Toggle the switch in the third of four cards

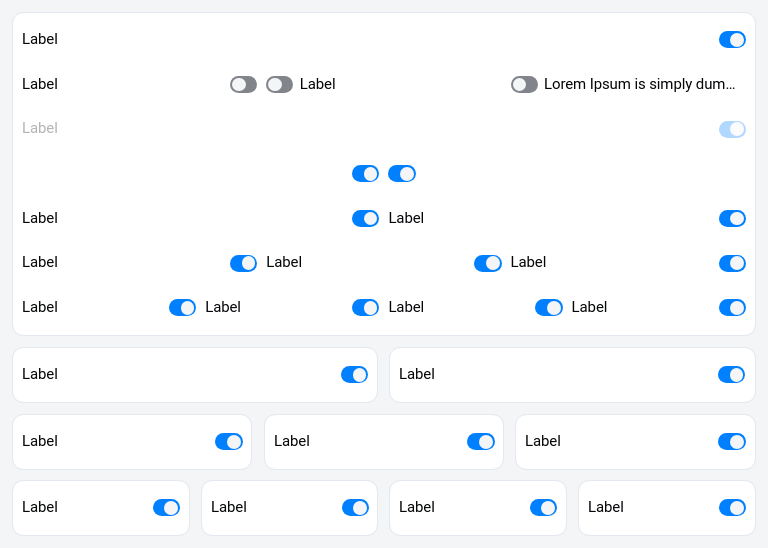point(543,508)
